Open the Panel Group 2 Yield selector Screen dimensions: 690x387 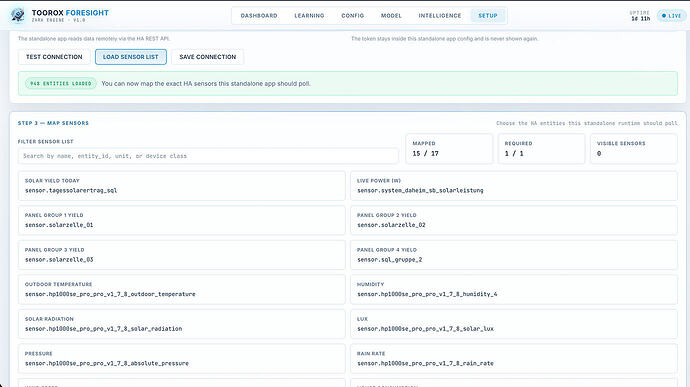(514, 220)
